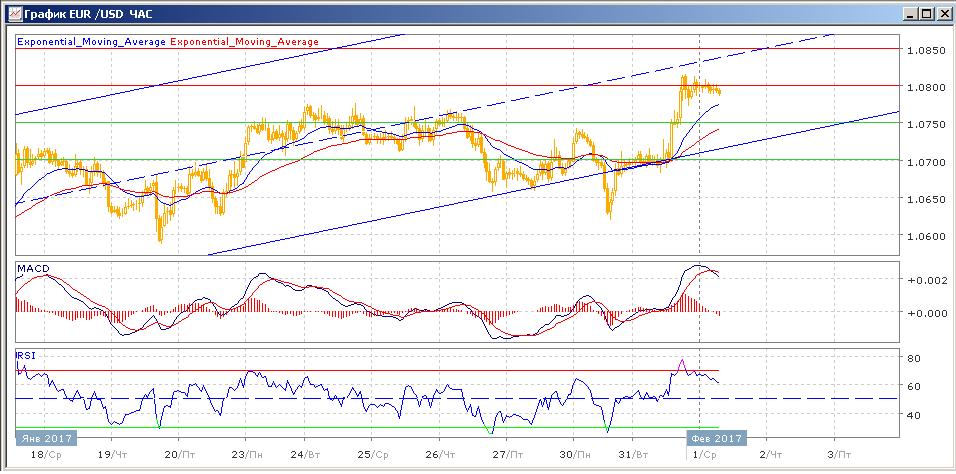Click the 80 level on RSI axis

(x=912, y=357)
